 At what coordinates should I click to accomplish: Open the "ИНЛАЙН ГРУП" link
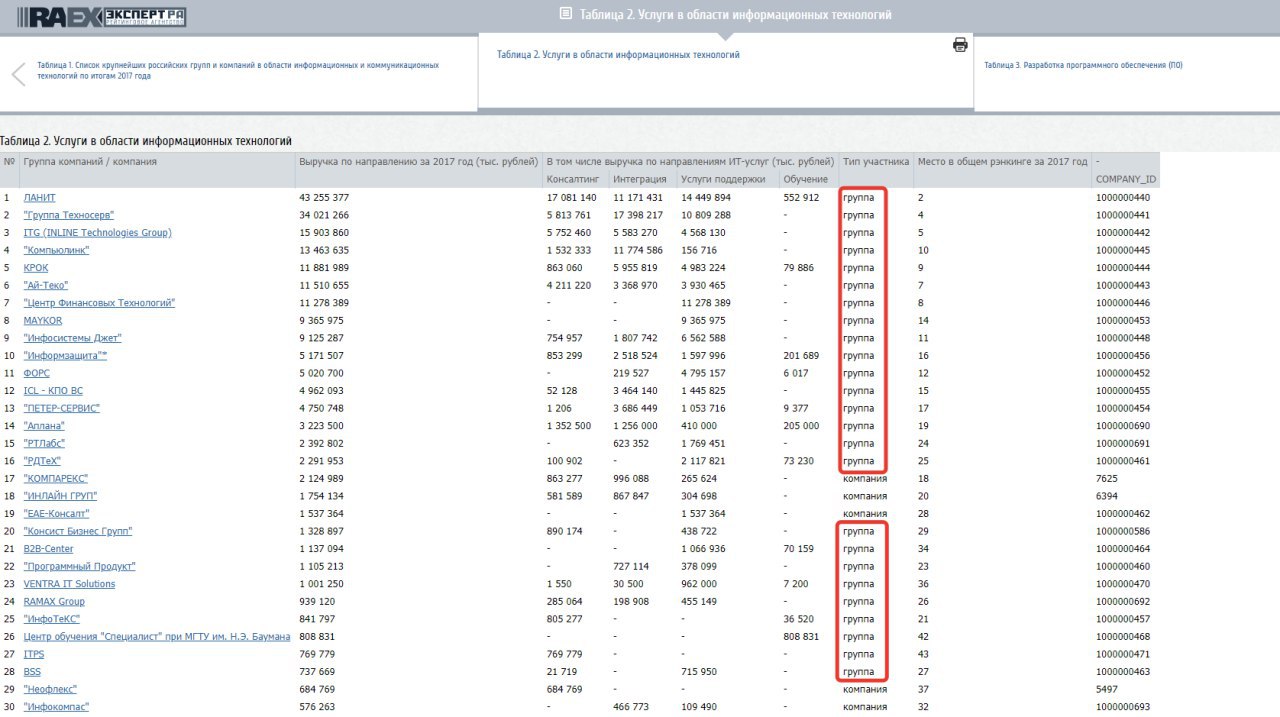[x=60, y=496]
